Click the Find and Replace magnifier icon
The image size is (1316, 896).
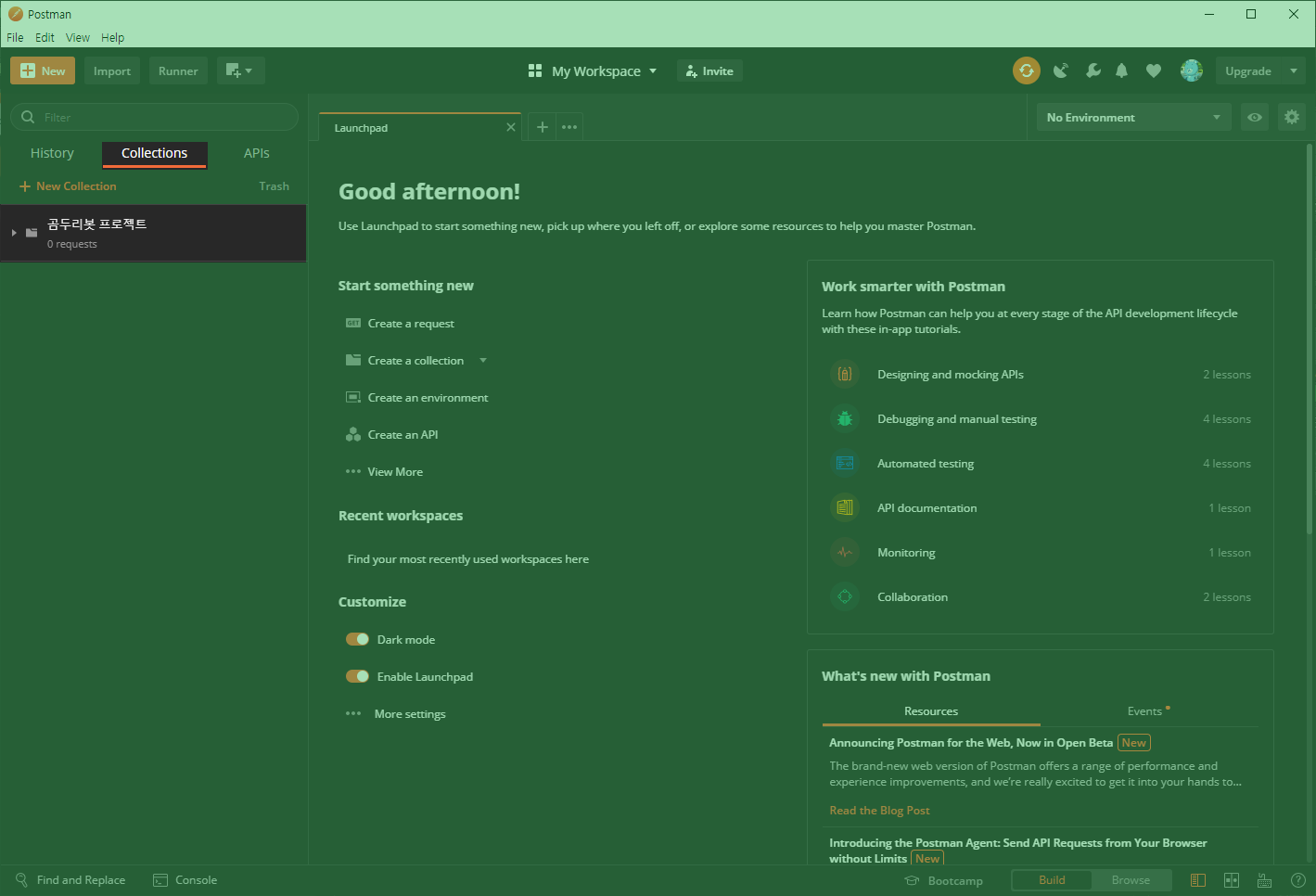21,879
